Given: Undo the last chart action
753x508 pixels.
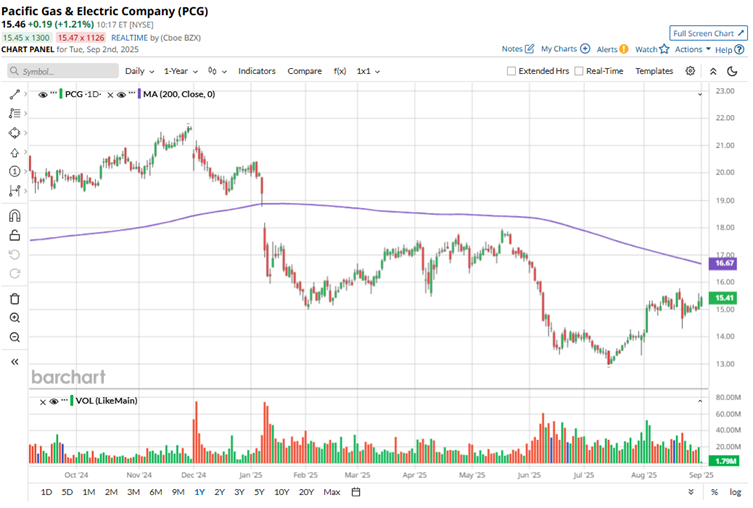Looking at the screenshot, I should pos(15,254).
